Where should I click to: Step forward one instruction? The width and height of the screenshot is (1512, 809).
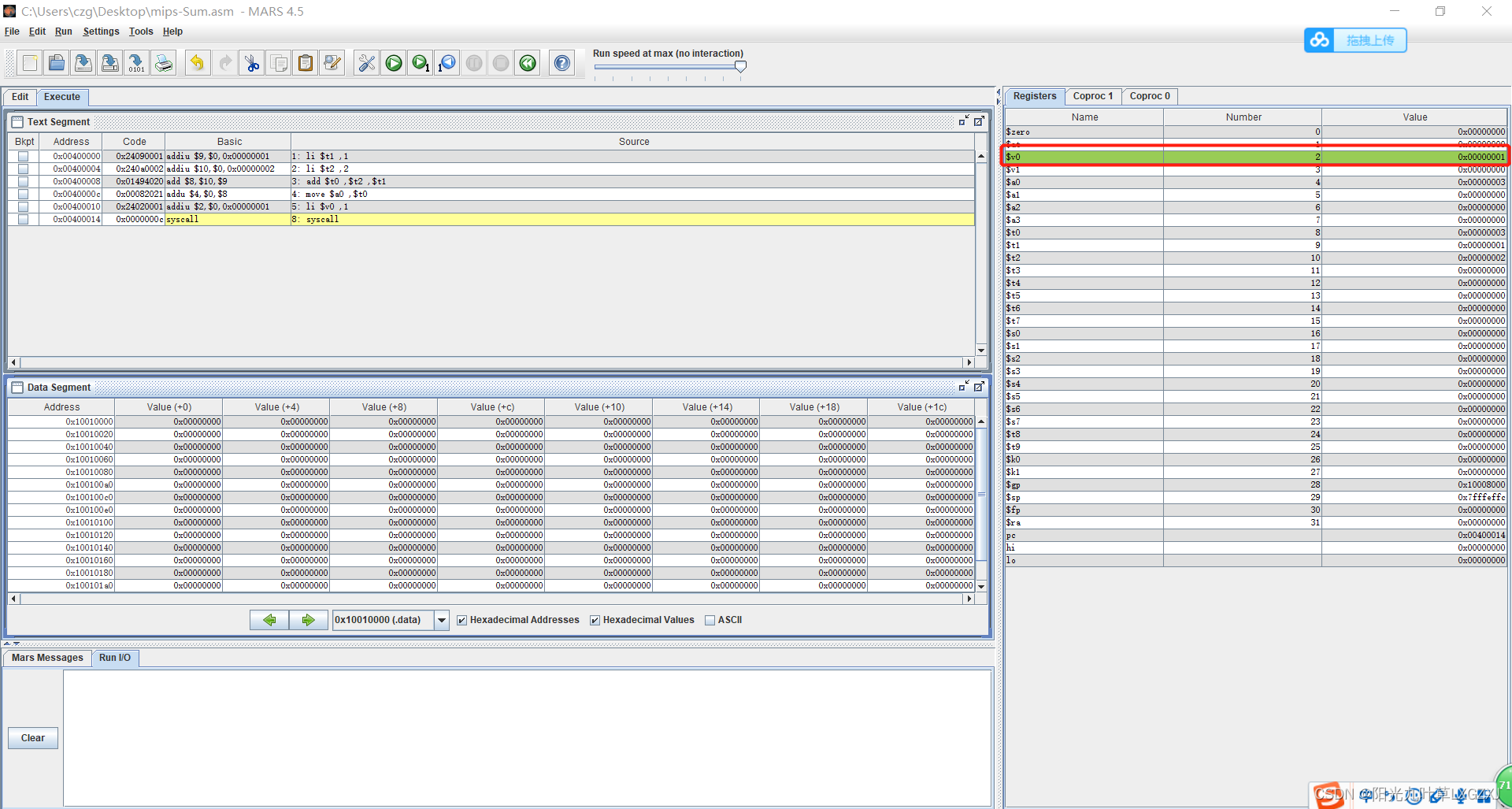click(421, 63)
